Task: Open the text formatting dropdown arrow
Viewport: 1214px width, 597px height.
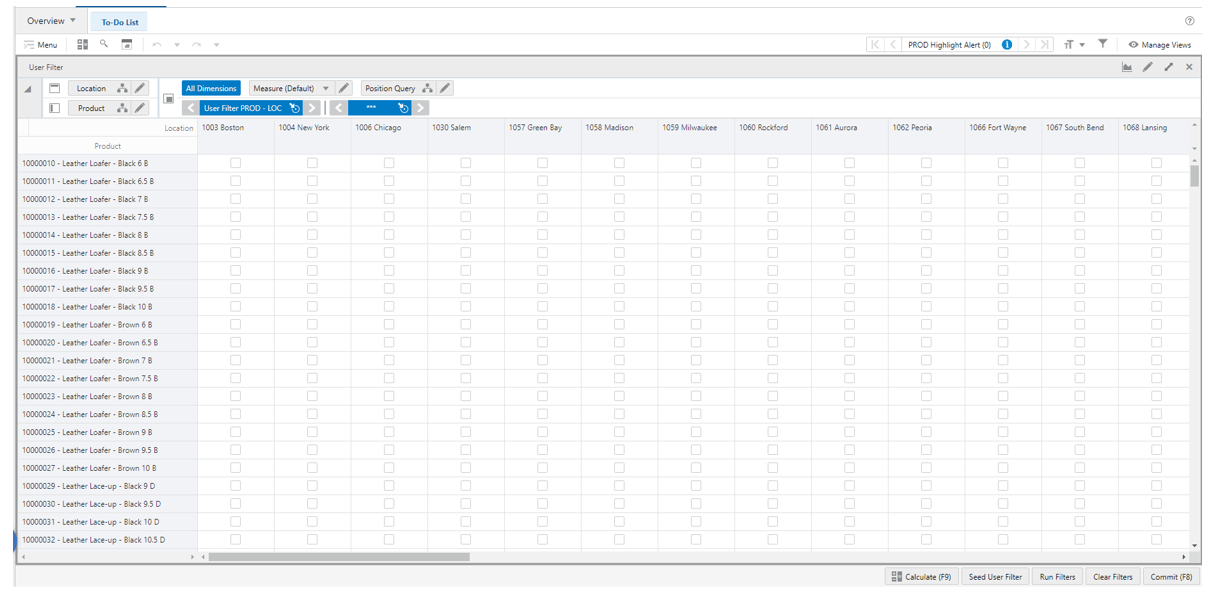Action: point(1082,44)
